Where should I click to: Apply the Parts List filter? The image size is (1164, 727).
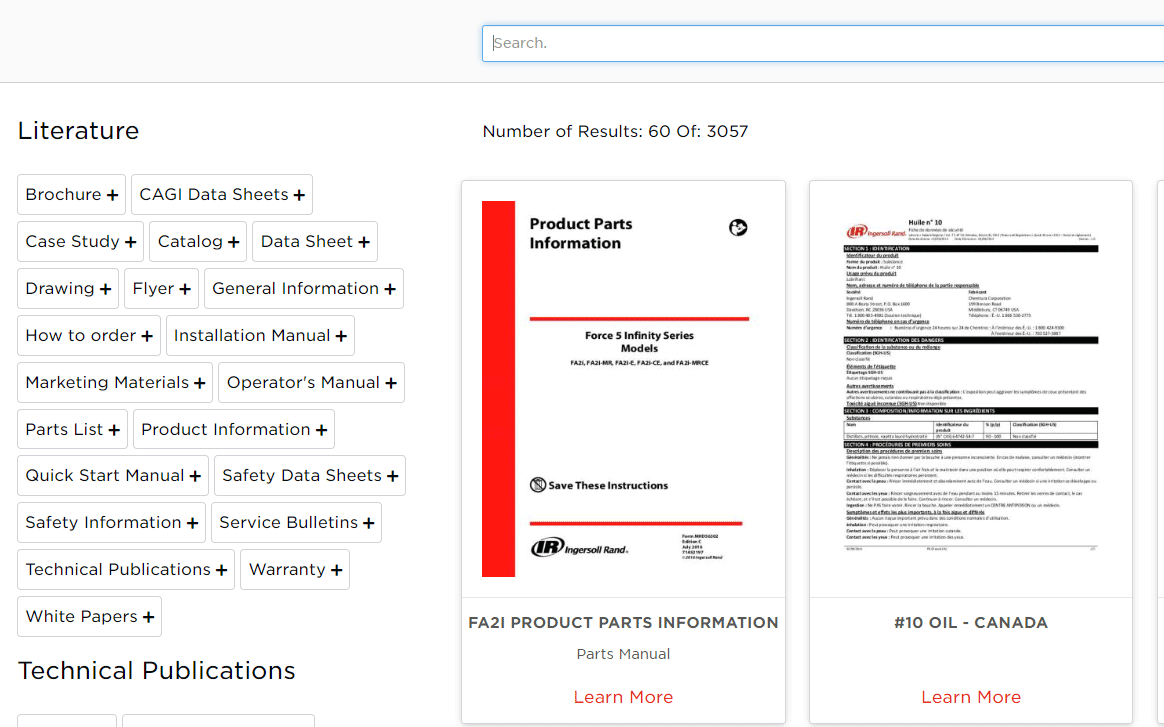click(x=72, y=429)
